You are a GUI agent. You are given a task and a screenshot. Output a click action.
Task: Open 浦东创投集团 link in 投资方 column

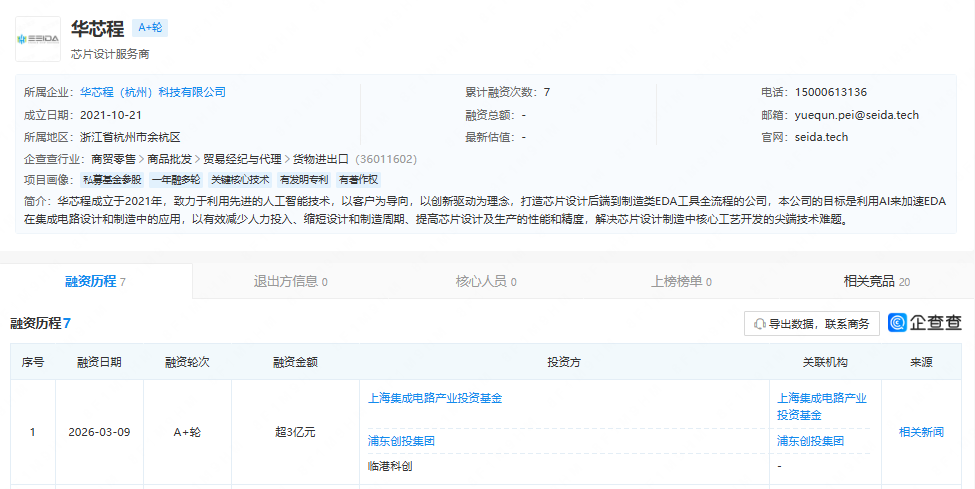pyautogui.click(x=401, y=440)
